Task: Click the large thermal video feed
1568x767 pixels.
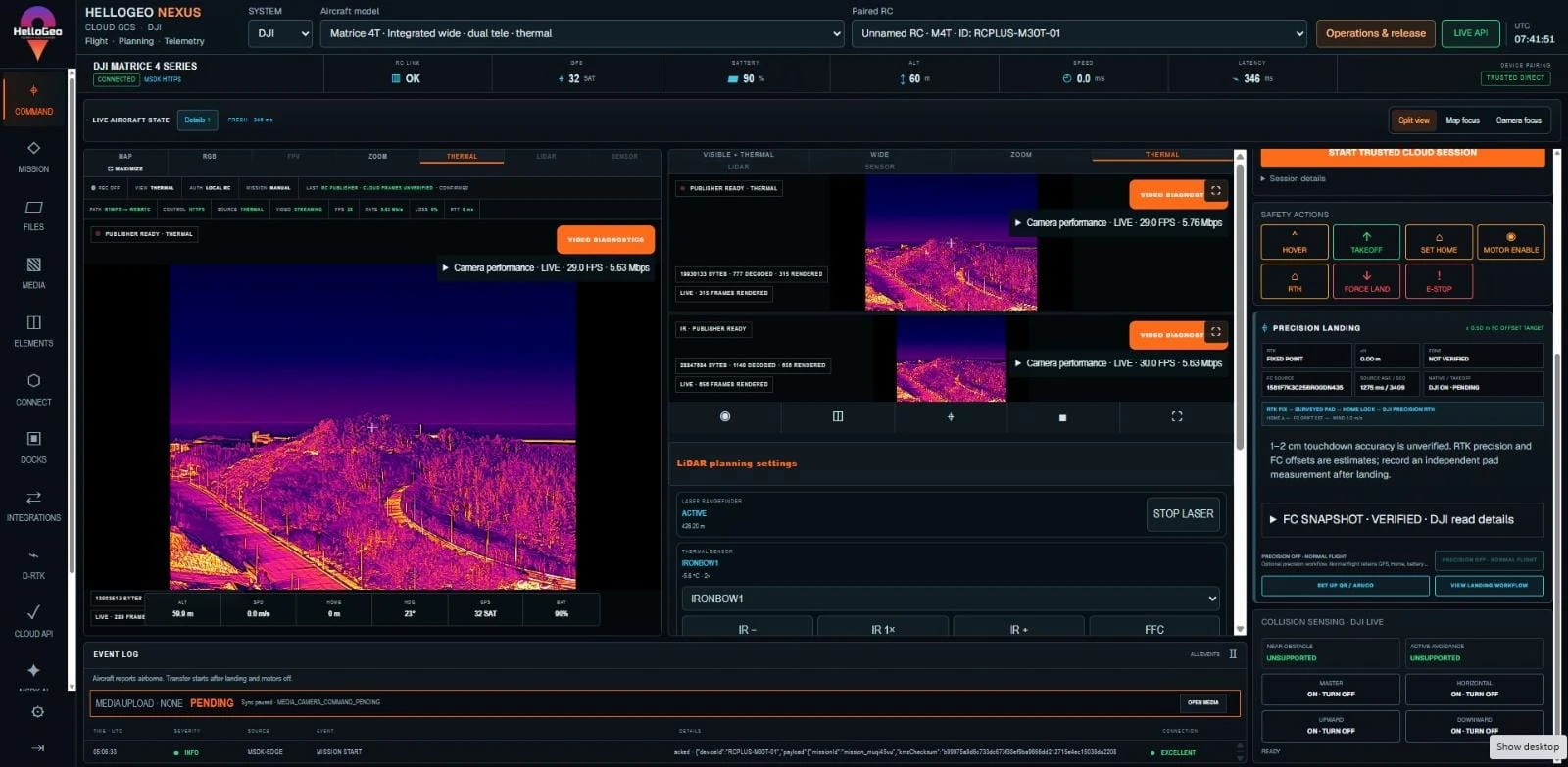Action: 372,427
